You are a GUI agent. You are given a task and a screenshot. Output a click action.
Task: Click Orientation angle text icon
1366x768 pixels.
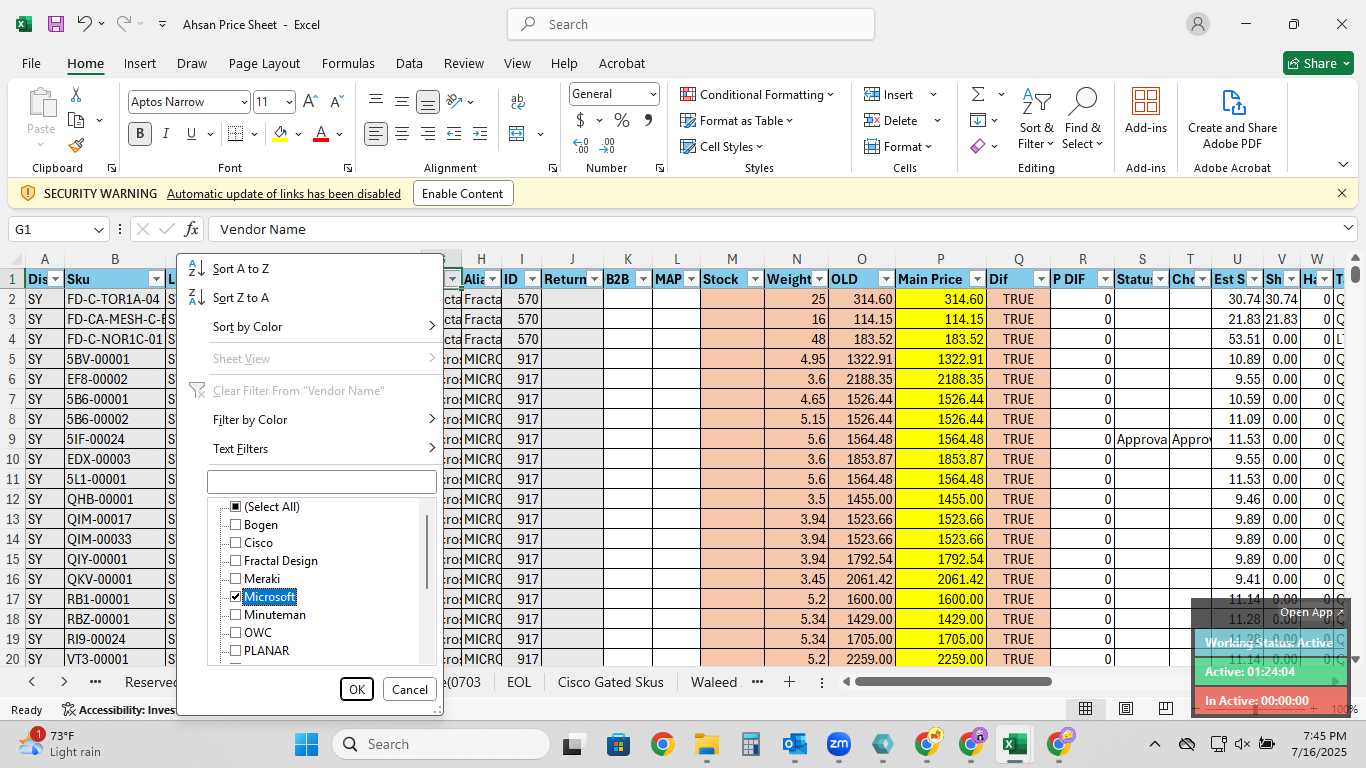pyautogui.click(x=455, y=101)
